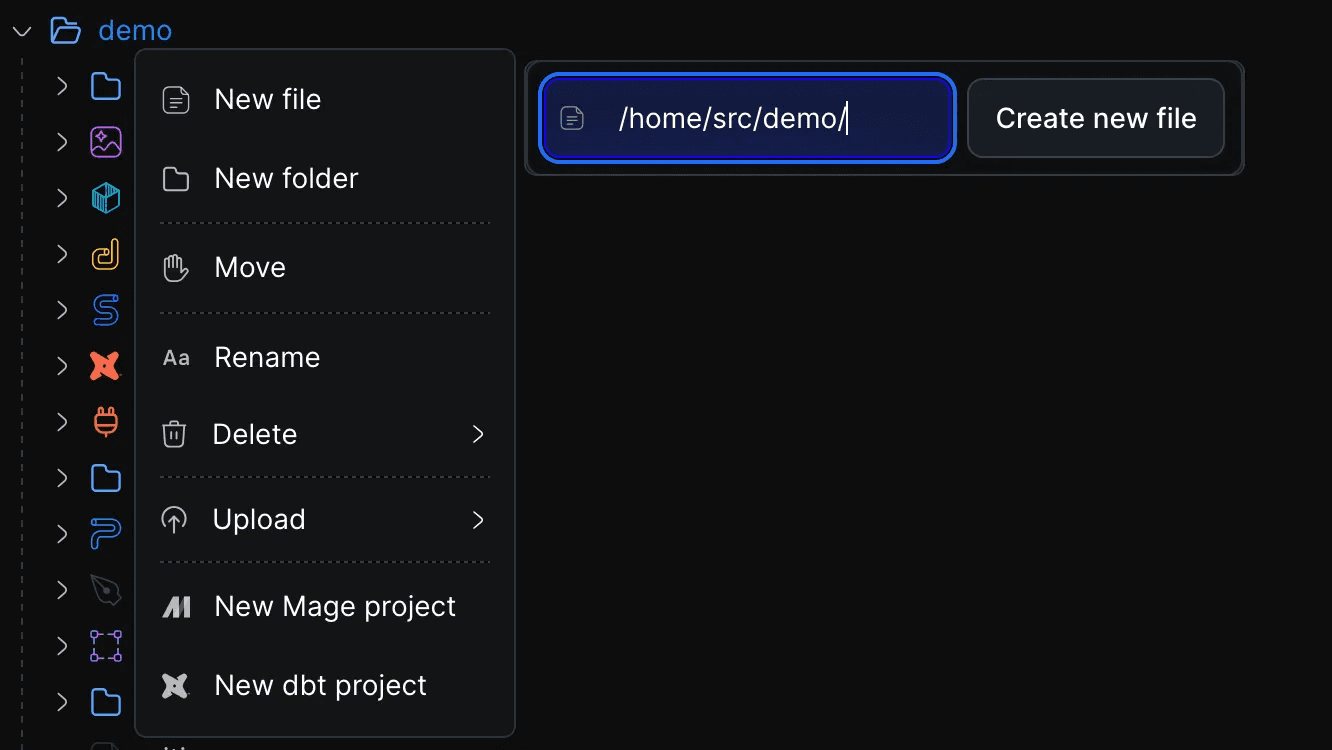Select the yellow 'd' folder icon
This screenshot has height=750, width=1332.
pos(106,254)
